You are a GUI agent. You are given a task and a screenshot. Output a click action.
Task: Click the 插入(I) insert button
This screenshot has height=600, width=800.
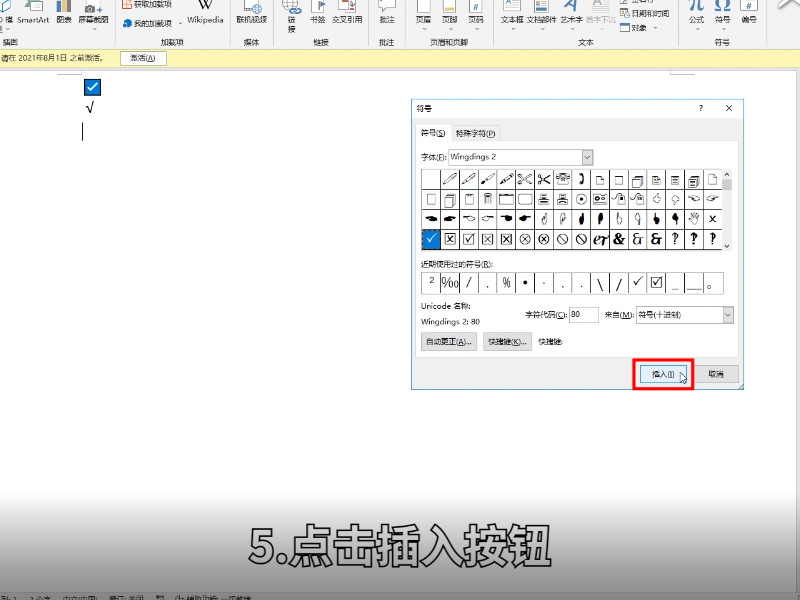click(663, 374)
